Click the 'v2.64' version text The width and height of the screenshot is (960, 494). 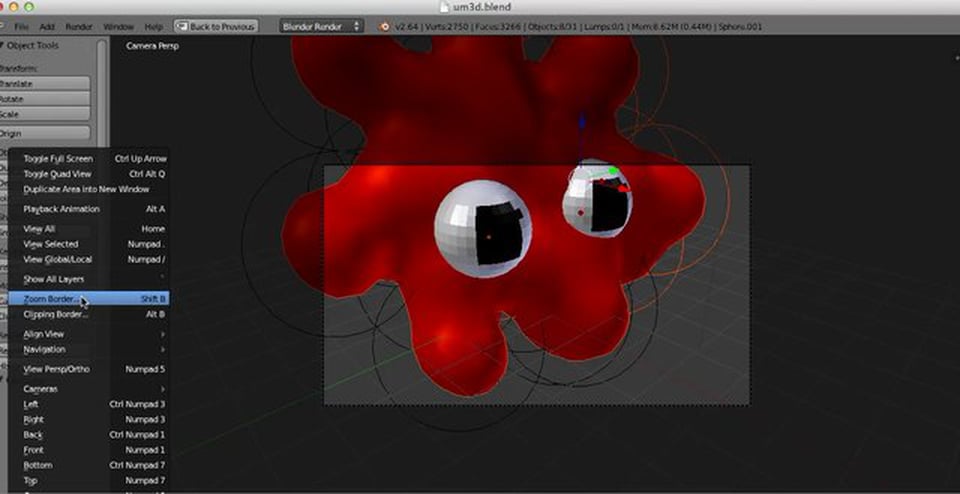click(x=409, y=27)
